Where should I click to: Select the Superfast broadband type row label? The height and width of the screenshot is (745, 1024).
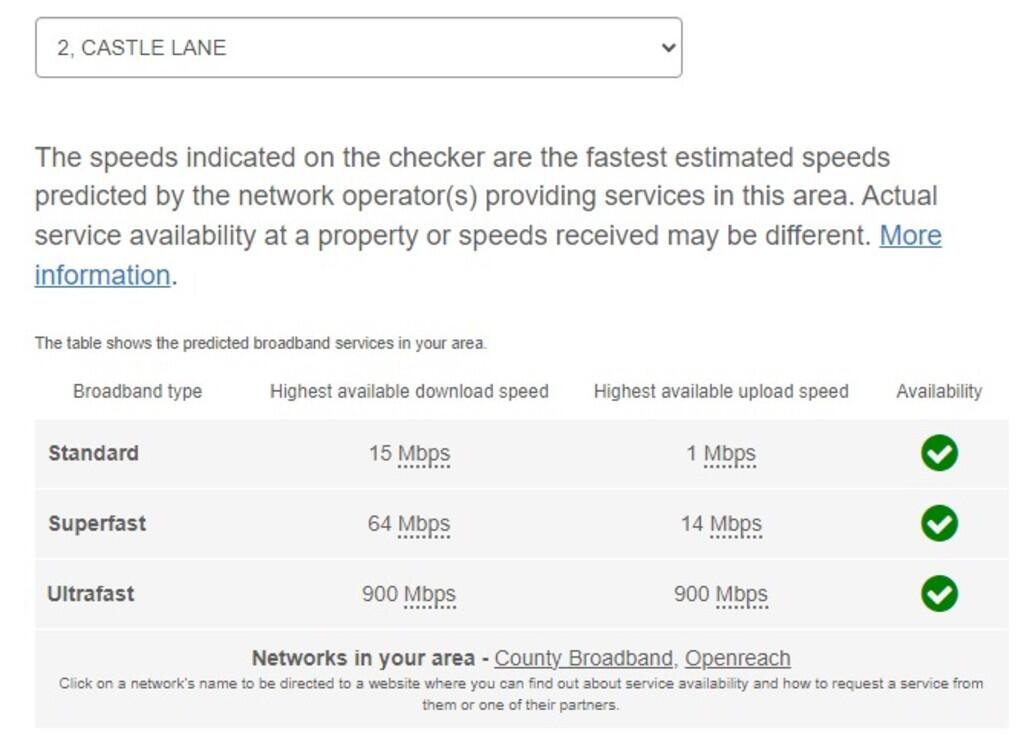click(x=97, y=523)
